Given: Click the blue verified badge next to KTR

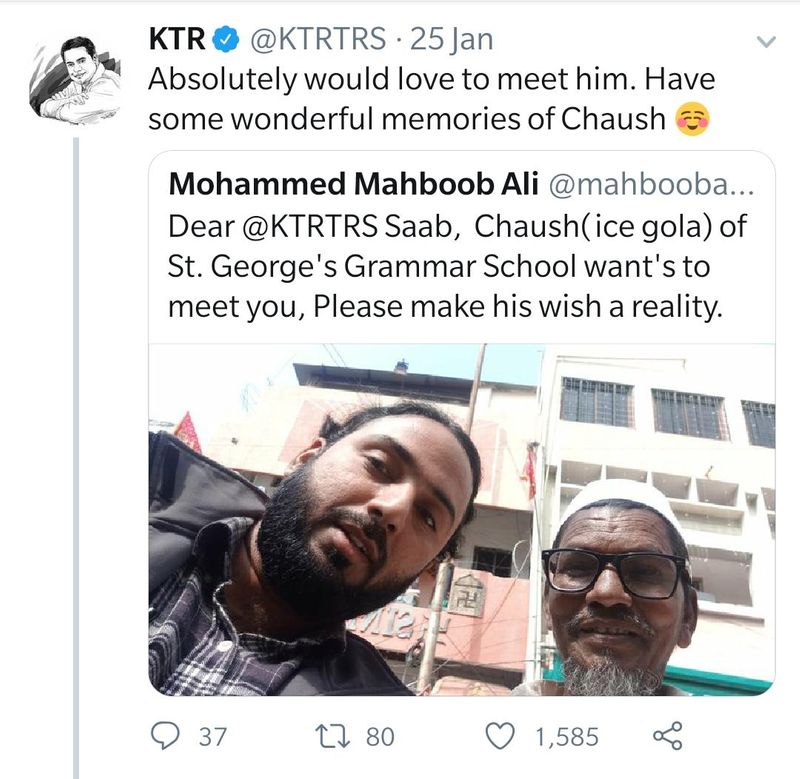Looking at the screenshot, I should 227,40.
